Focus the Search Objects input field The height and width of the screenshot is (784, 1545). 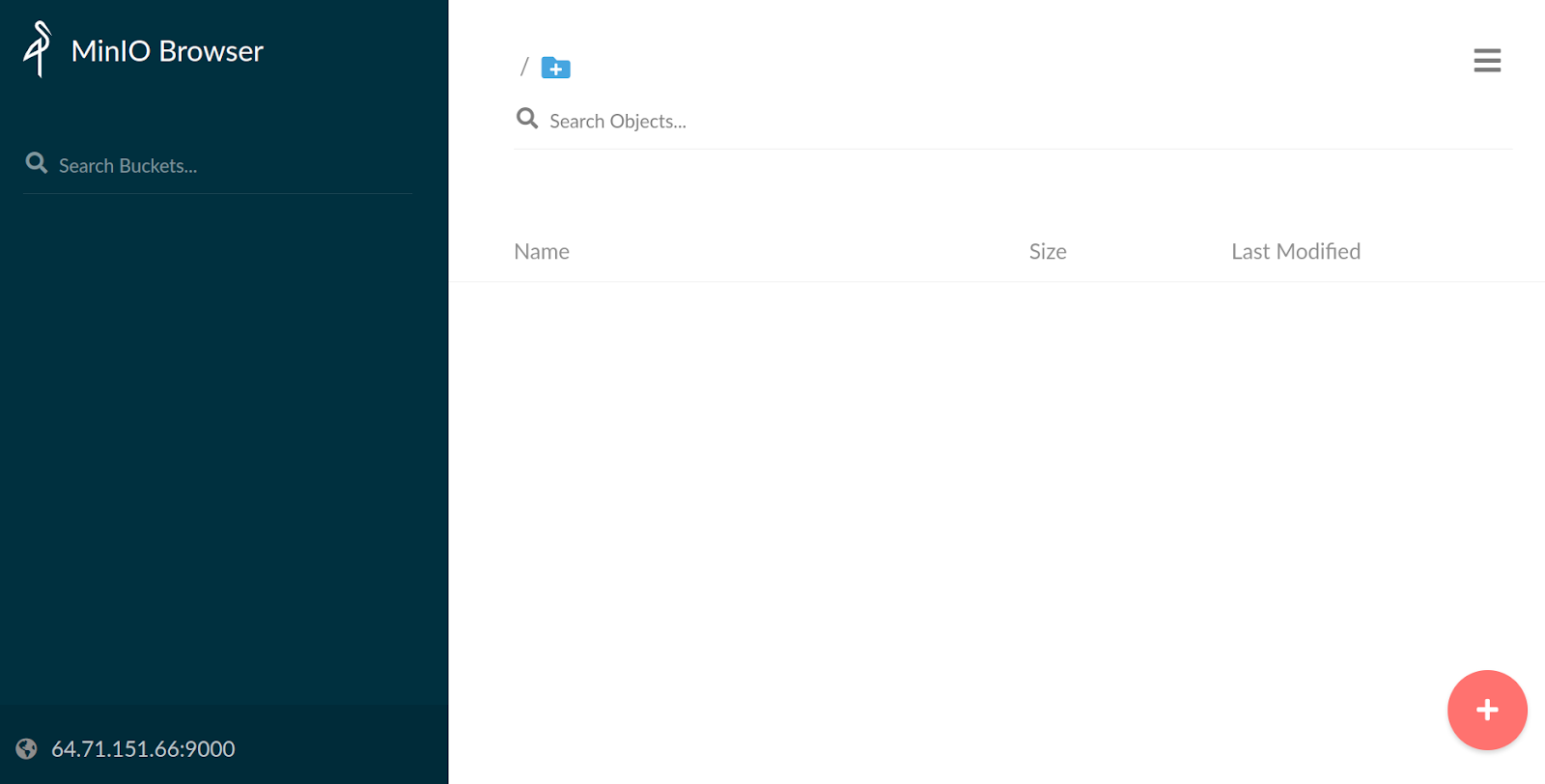pos(966,122)
